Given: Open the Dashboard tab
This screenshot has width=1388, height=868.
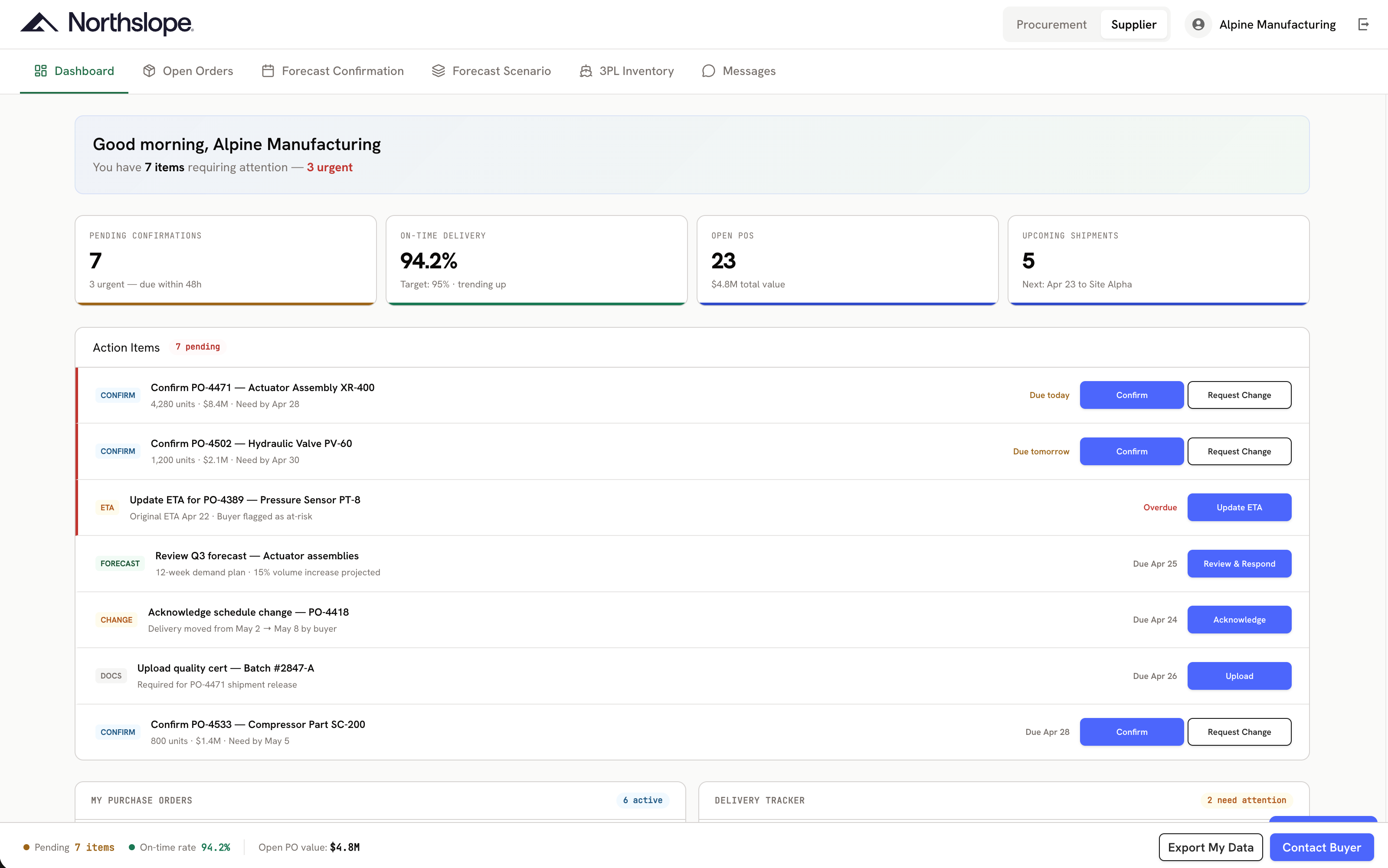Looking at the screenshot, I should (x=74, y=71).
